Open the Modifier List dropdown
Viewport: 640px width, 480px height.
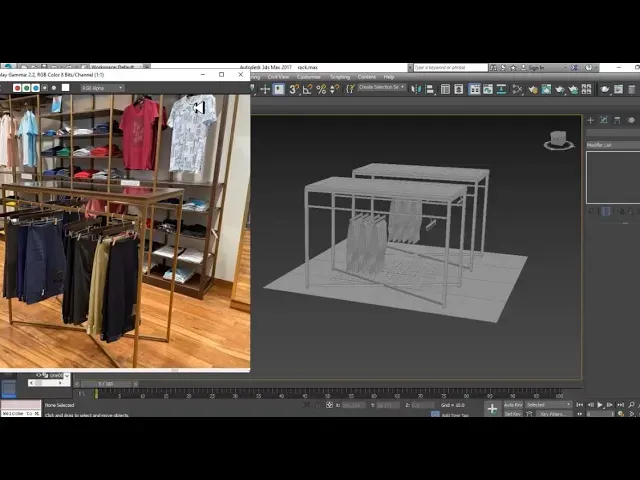(611, 145)
